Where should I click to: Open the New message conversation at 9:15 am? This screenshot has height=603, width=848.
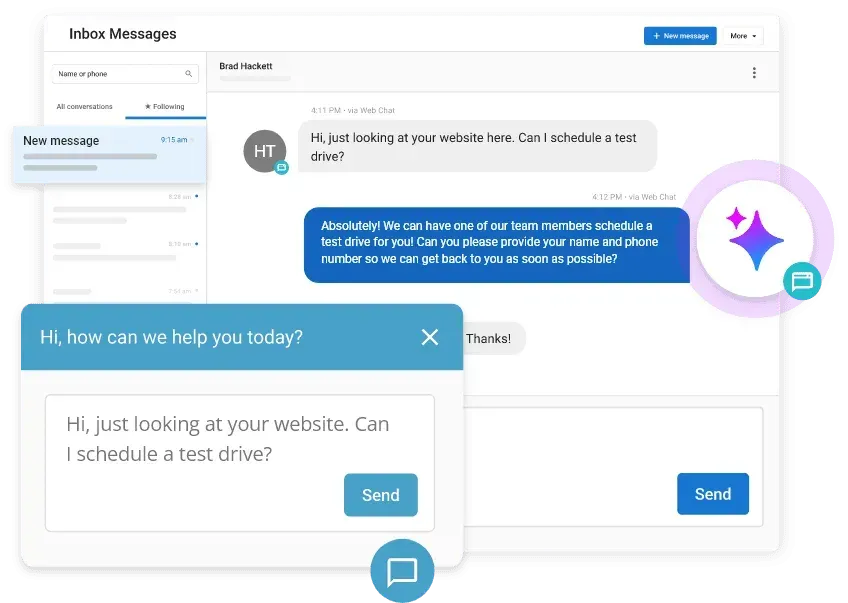click(x=110, y=154)
